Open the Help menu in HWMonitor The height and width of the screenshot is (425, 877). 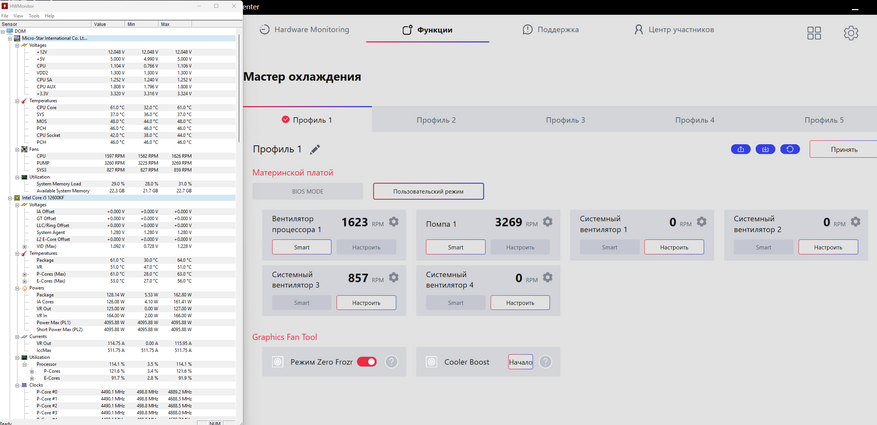click(50, 16)
